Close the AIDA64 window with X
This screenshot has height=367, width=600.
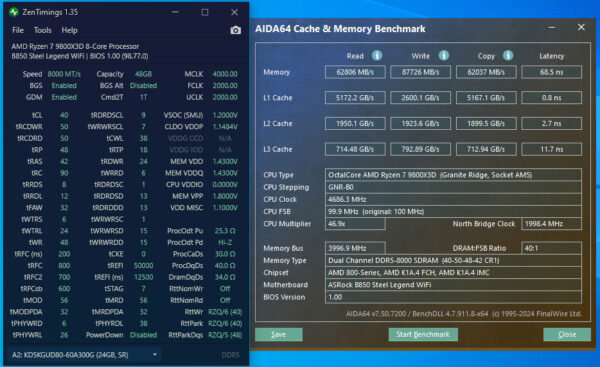[581, 28]
